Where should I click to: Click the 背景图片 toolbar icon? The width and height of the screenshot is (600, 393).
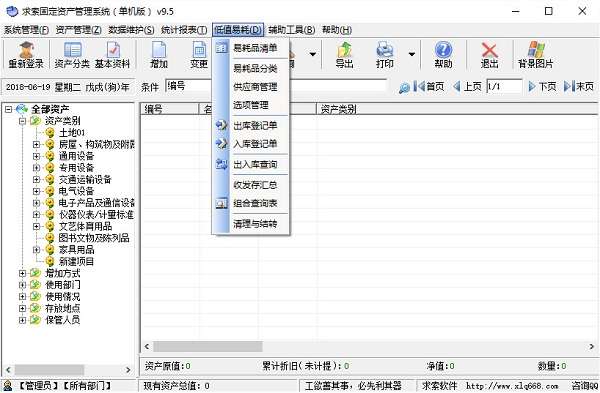click(x=536, y=55)
